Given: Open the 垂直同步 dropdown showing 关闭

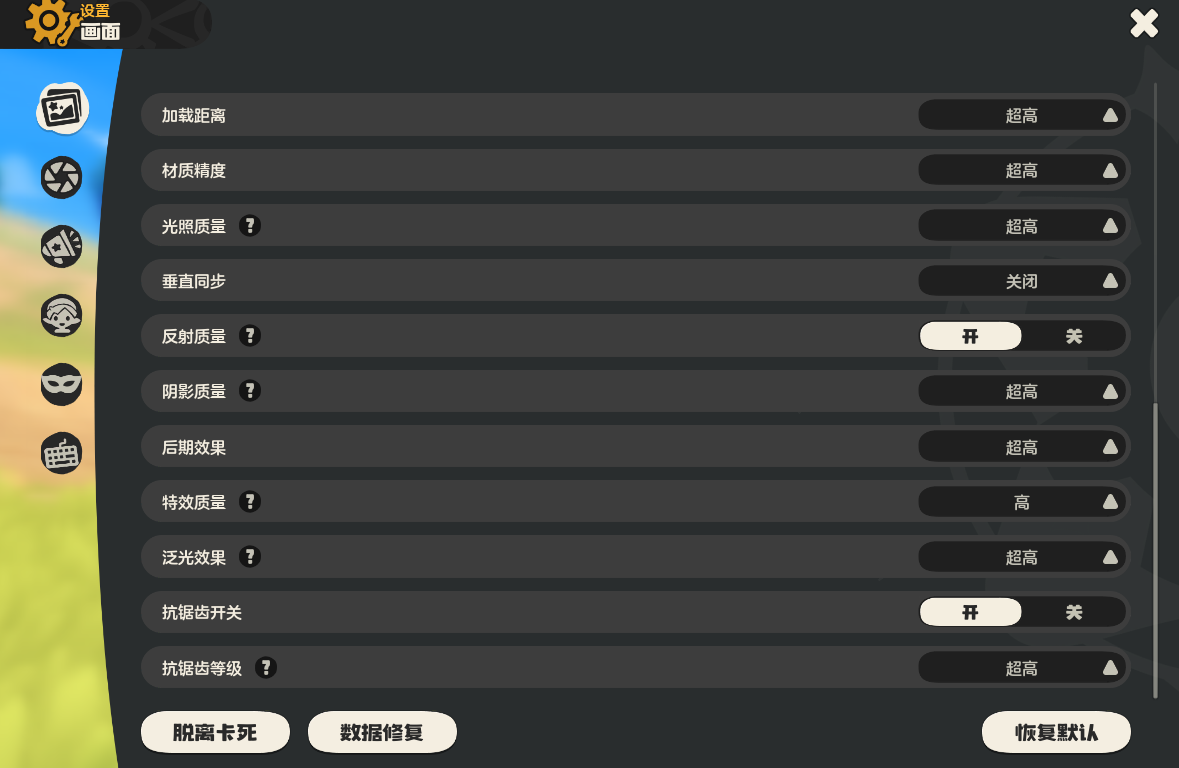Looking at the screenshot, I should [1022, 282].
